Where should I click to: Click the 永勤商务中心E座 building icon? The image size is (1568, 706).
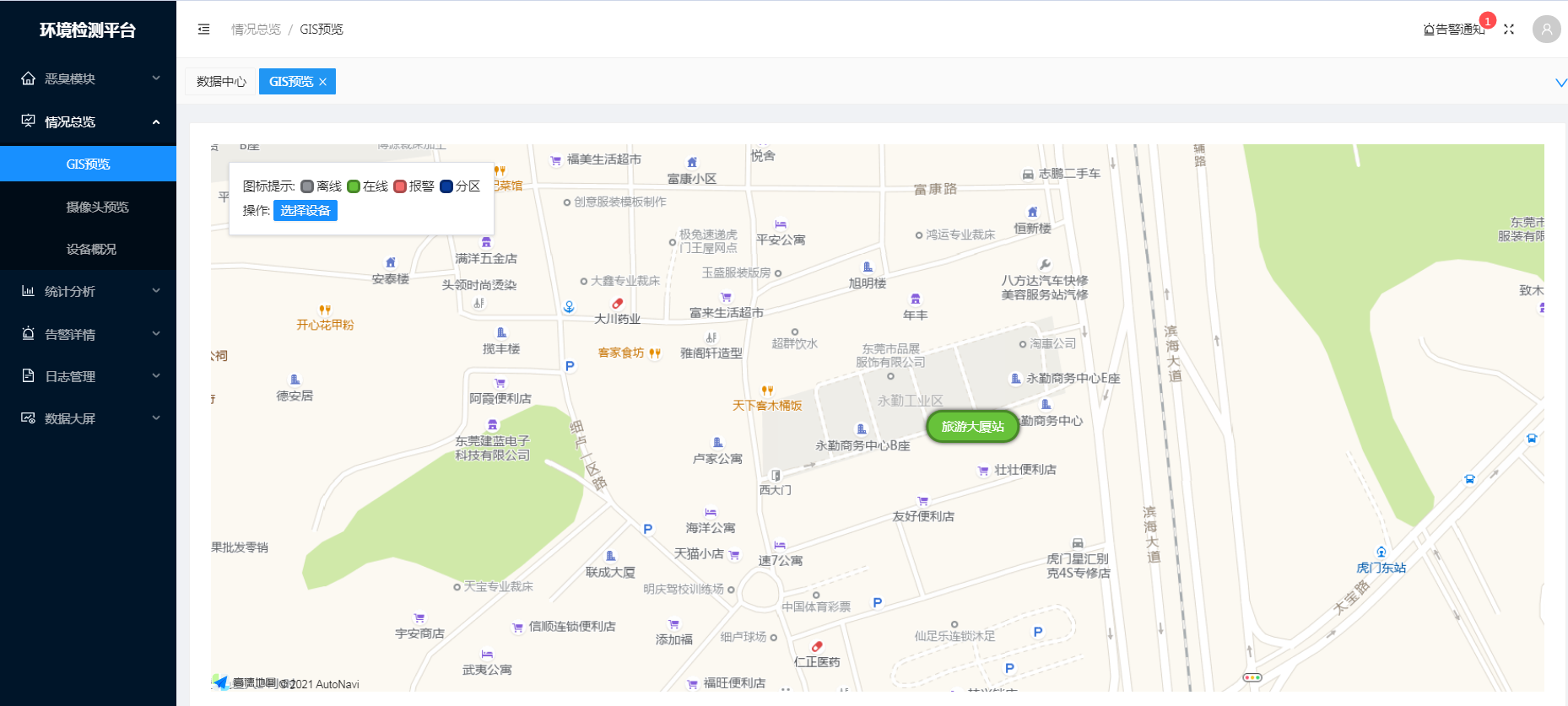(x=1015, y=379)
